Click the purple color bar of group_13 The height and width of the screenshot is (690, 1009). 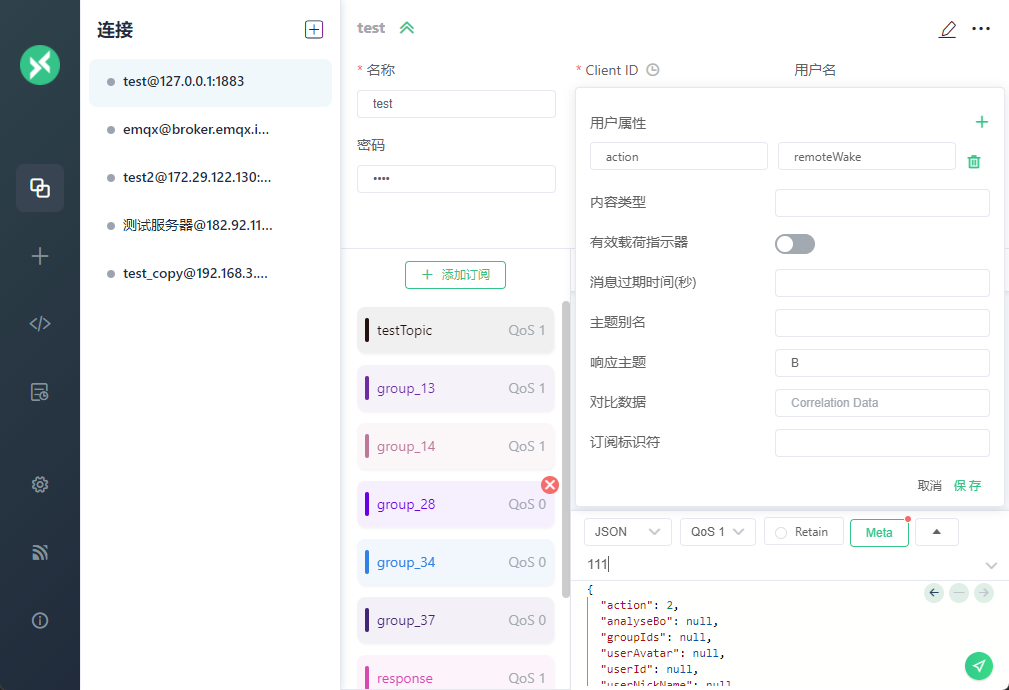coord(367,388)
